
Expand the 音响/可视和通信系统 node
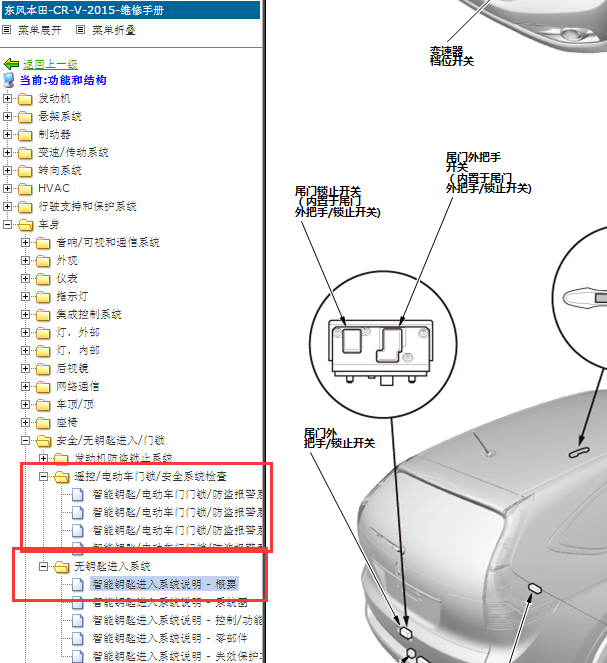[25, 242]
